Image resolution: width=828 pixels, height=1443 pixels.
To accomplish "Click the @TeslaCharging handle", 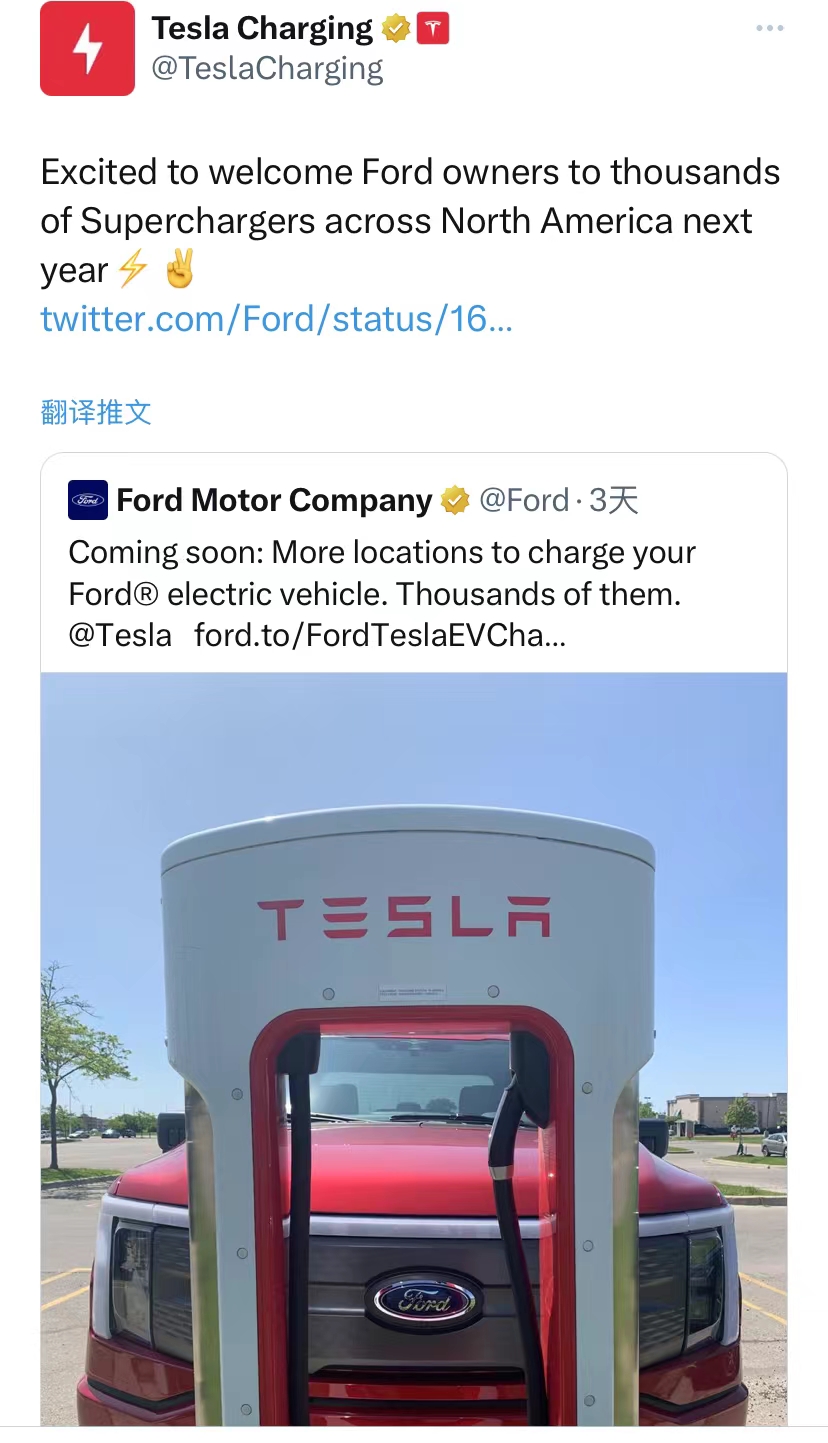I will 267,68.
